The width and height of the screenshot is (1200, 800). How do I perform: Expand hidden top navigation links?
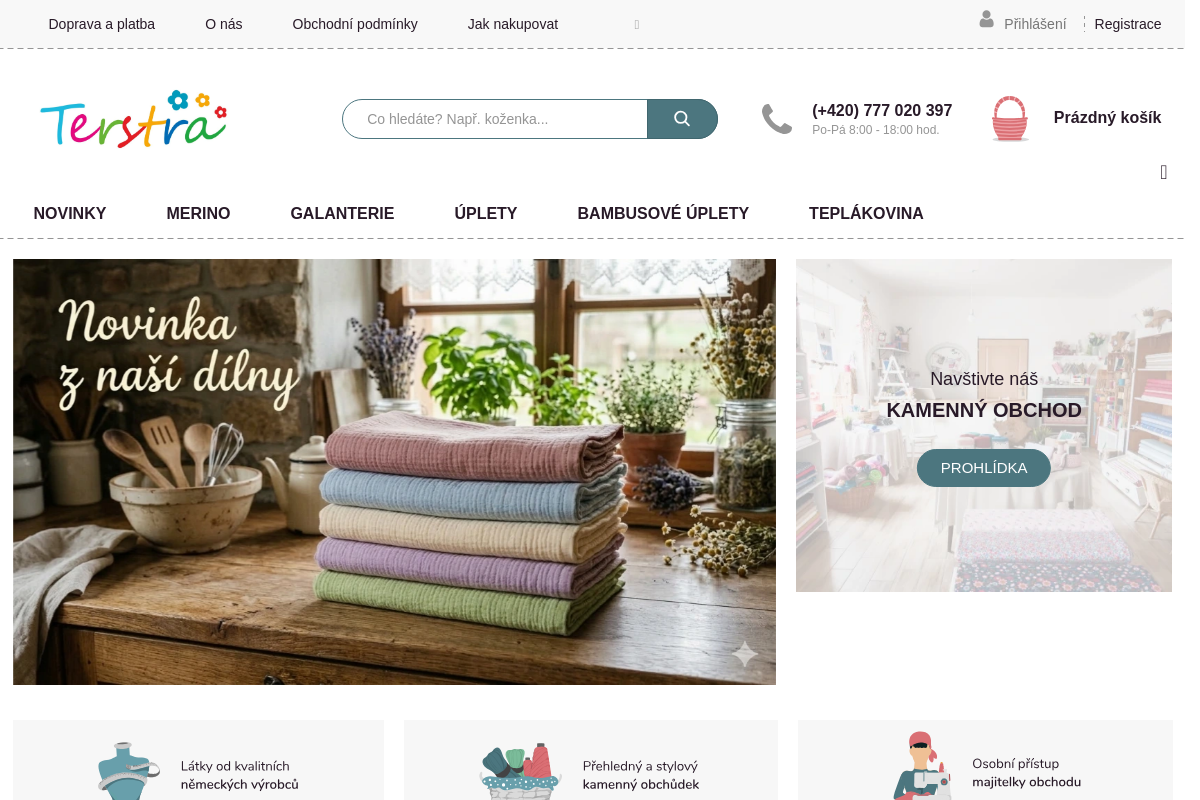tap(637, 24)
